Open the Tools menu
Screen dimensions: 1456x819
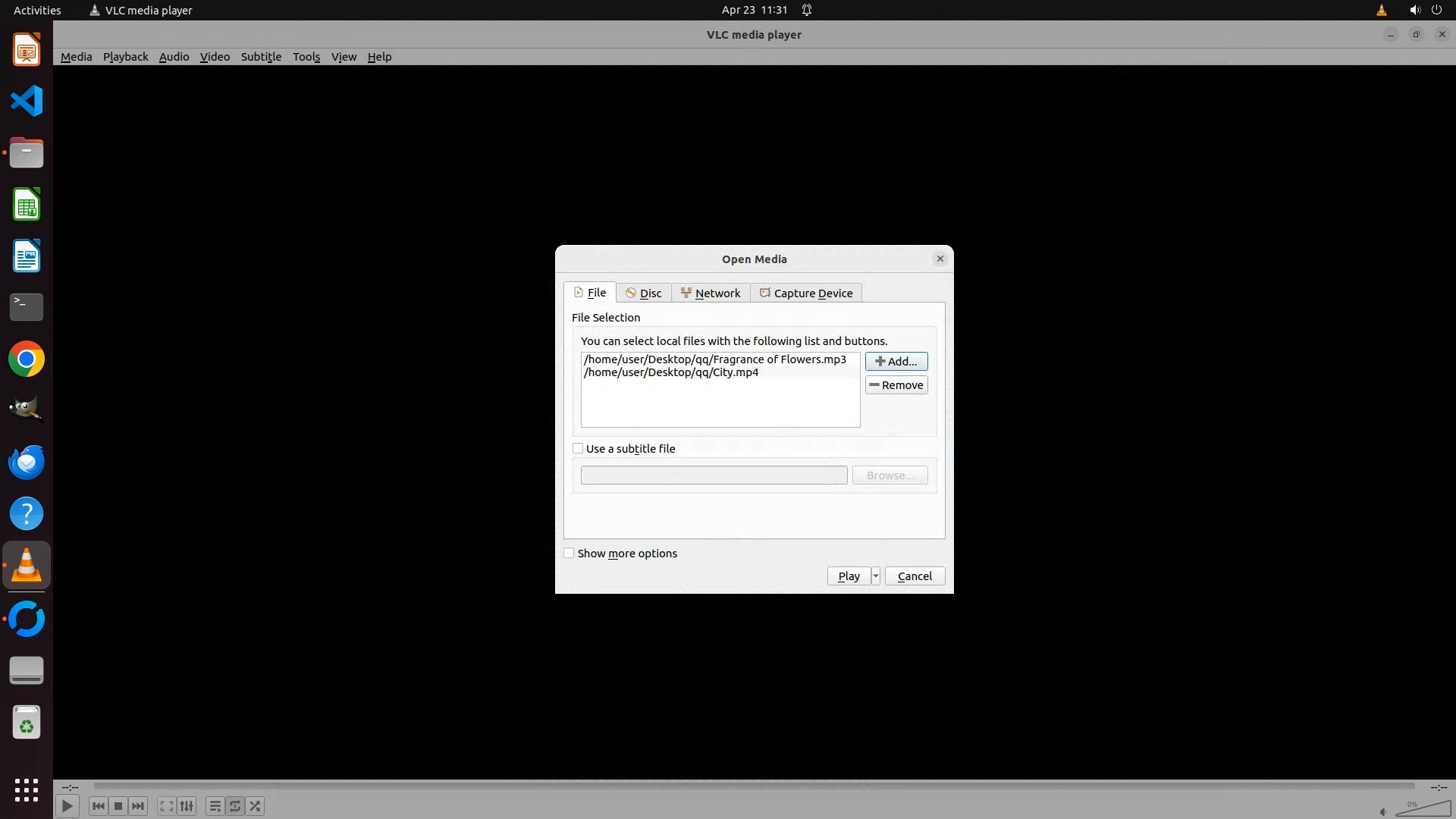click(306, 57)
